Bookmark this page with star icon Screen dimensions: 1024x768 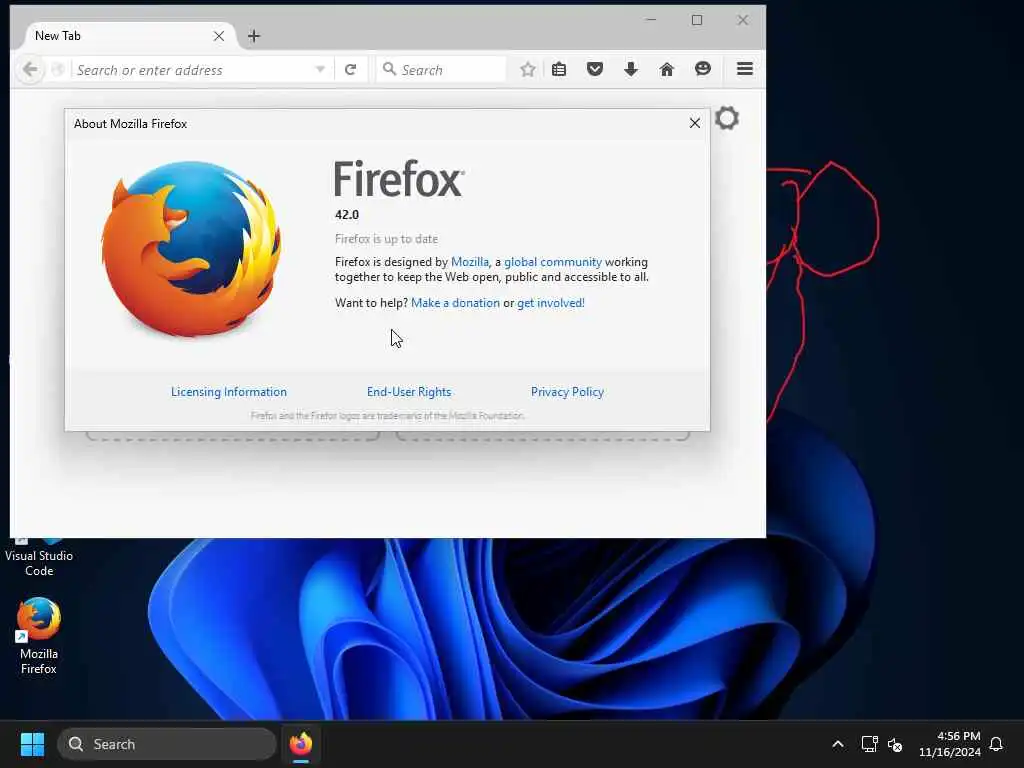pos(528,69)
